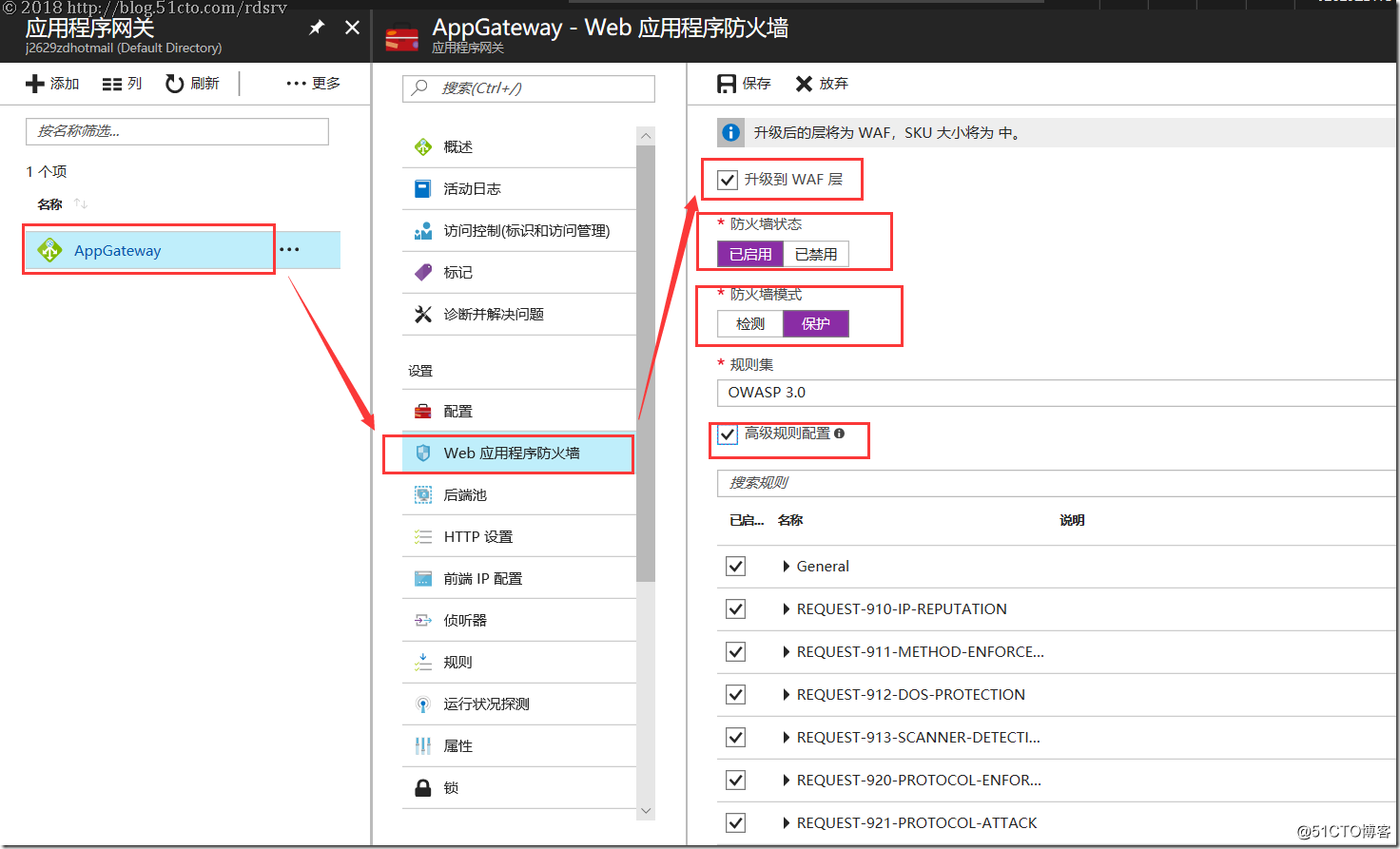Expand REQUEST-913-SCANNER-DETECTI rule group
Viewport: 1400px width, 849px height.
tap(787, 738)
